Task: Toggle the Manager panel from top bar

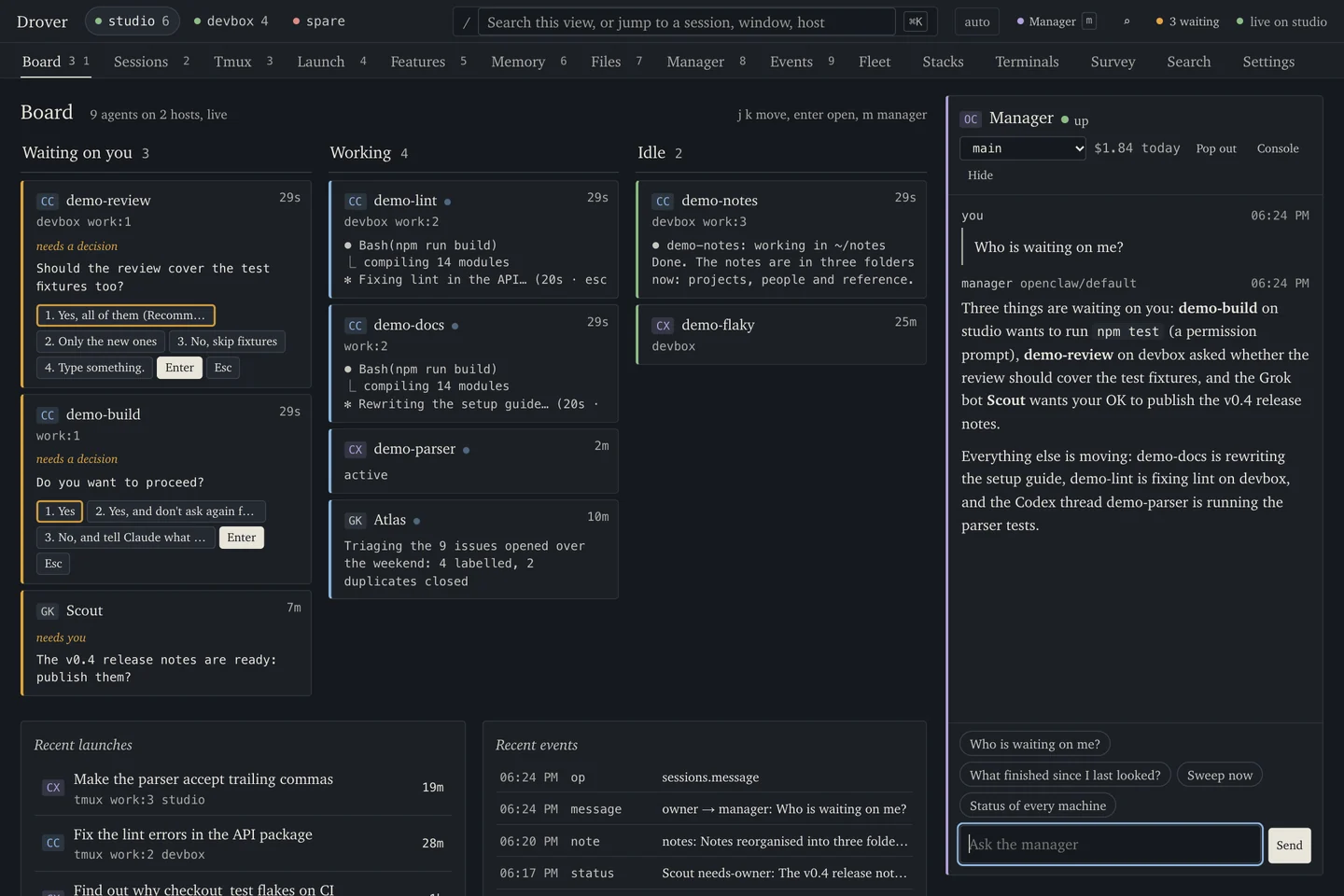Action: 1056,21
